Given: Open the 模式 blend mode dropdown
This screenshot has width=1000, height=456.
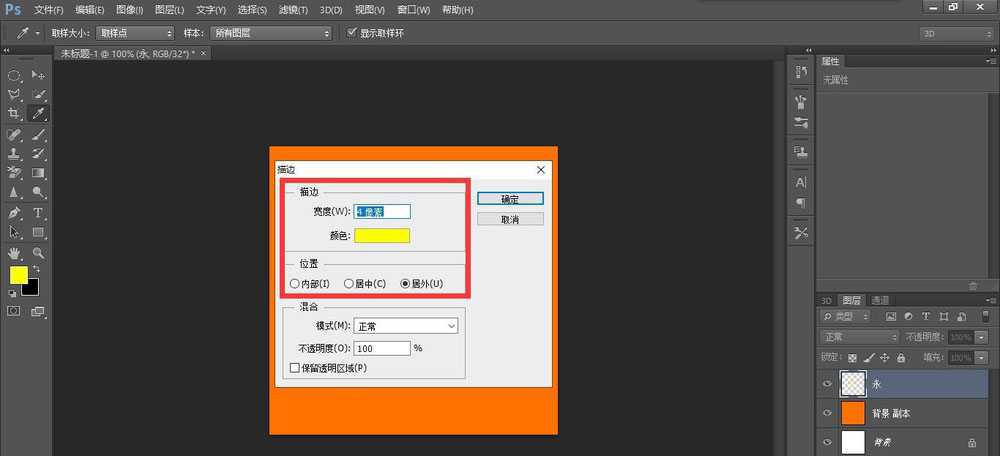Looking at the screenshot, I should (406, 326).
